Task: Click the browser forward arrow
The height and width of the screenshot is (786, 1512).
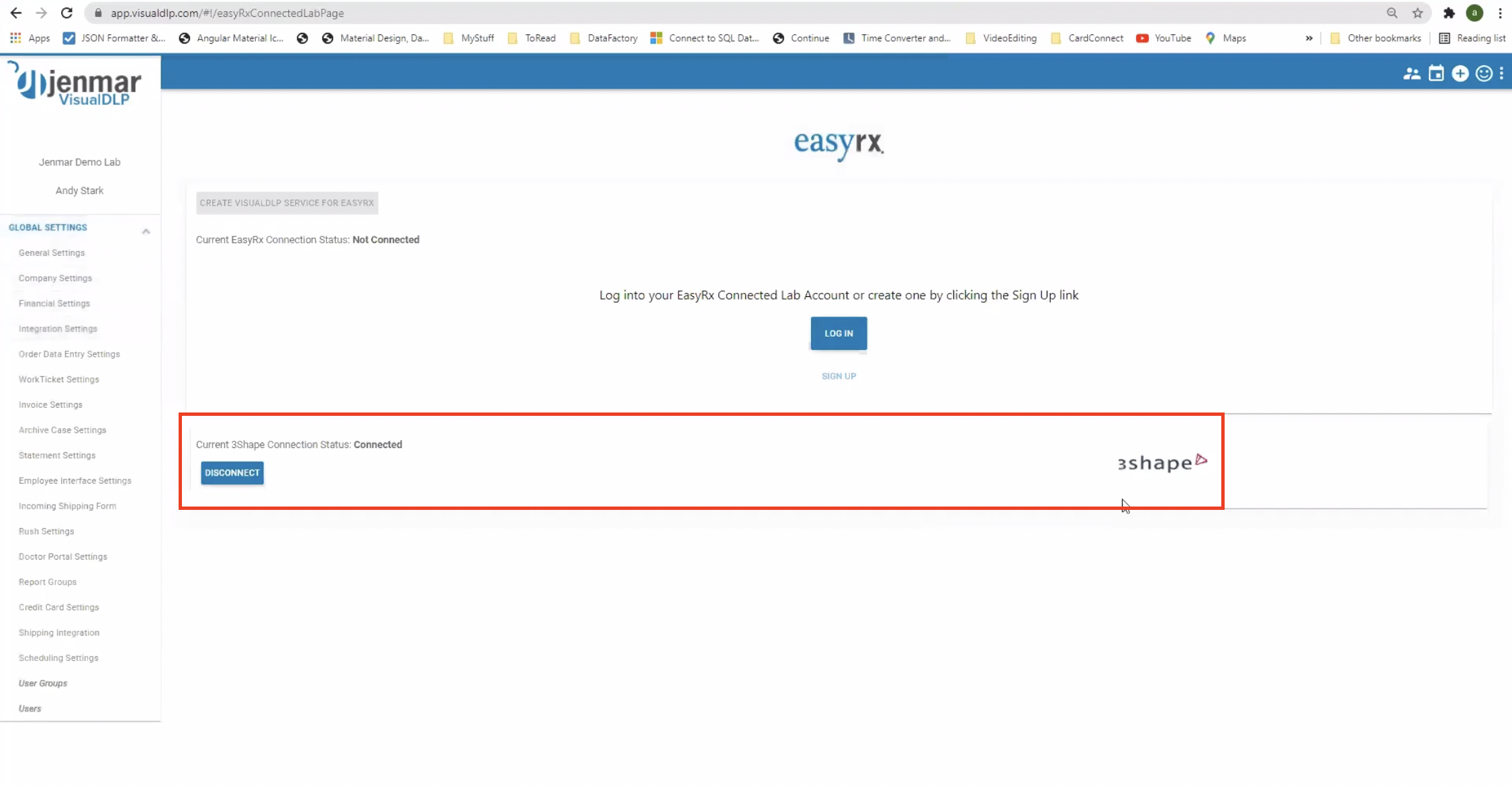Action: point(41,13)
